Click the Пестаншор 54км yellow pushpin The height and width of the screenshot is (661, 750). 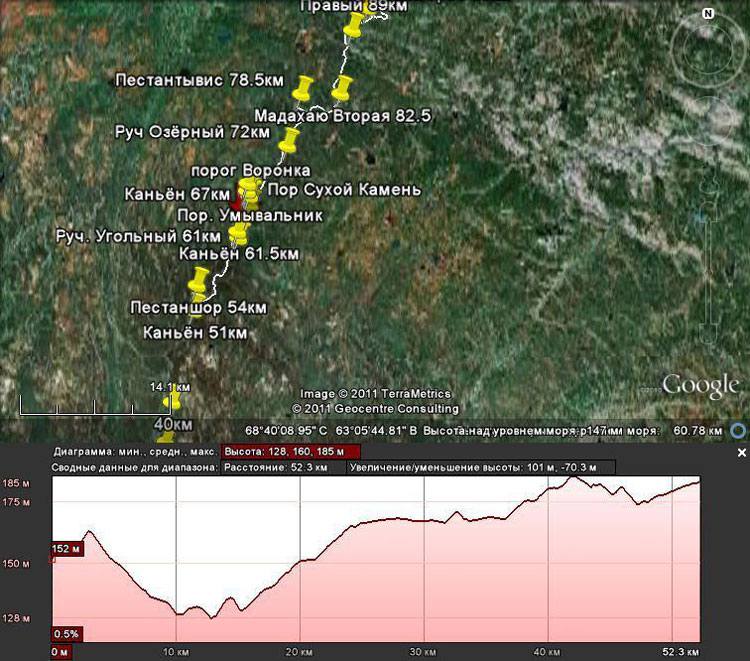(200, 281)
